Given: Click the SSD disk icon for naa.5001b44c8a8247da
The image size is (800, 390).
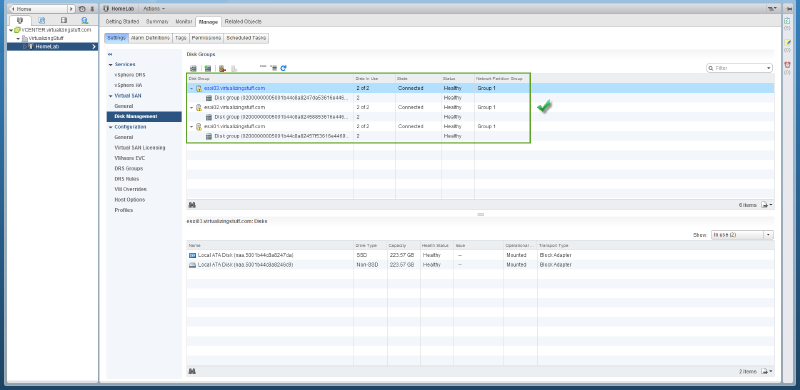Looking at the screenshot, I should (x=193, y=255).
